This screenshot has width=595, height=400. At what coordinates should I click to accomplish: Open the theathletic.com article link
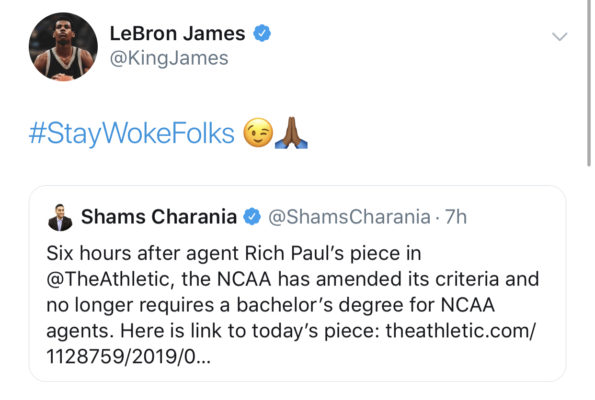point(460,331)
